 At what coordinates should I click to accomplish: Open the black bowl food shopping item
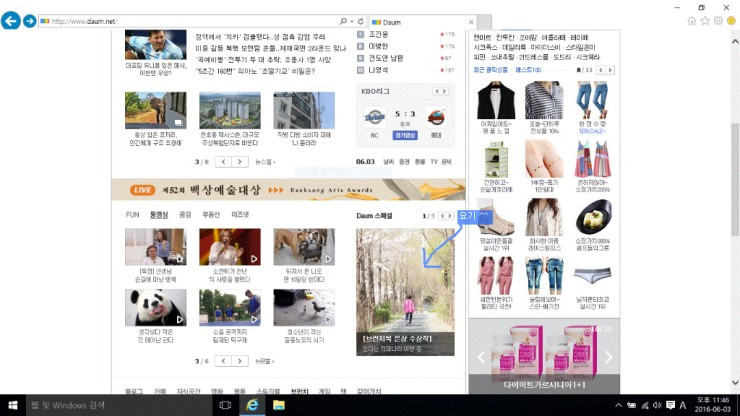(593, 217)
